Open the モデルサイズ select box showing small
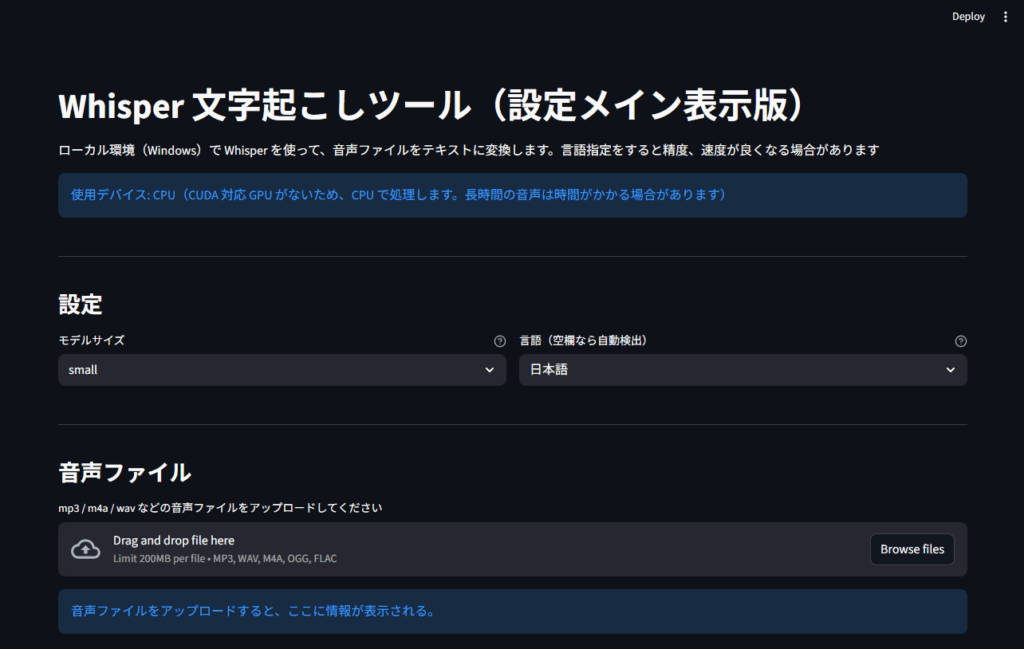 click(270, 370)
